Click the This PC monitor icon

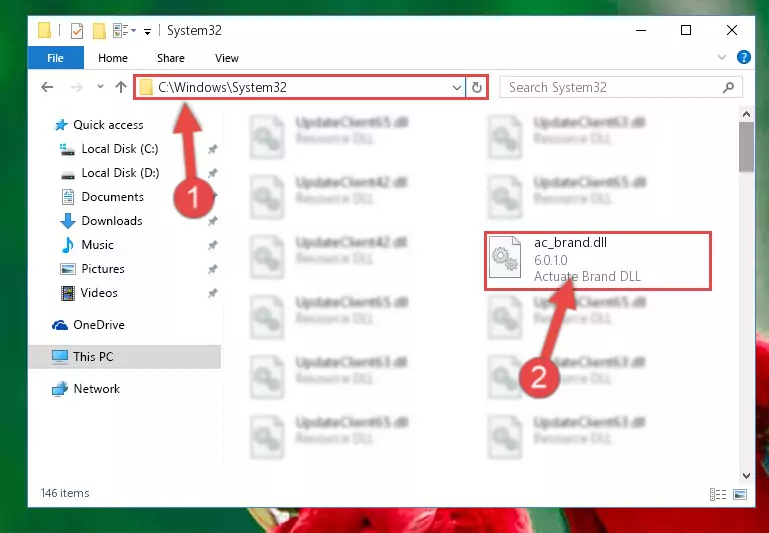tap(60, 357)
